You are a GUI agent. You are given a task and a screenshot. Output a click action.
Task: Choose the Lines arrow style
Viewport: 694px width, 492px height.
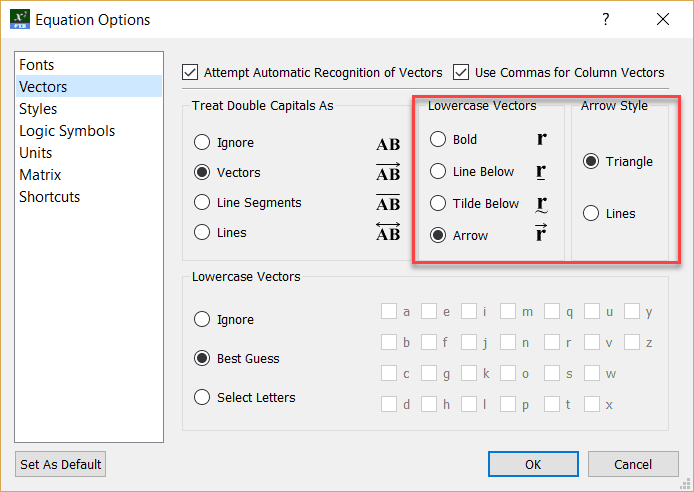591,213
